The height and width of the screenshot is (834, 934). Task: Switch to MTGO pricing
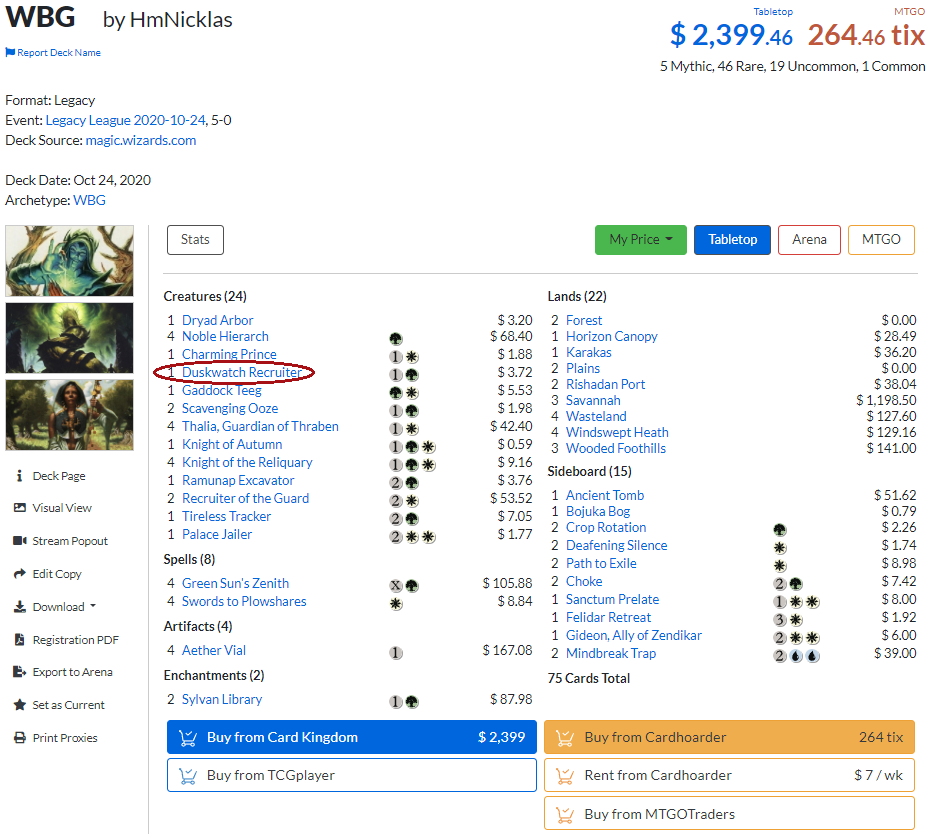tap(881, 239)
